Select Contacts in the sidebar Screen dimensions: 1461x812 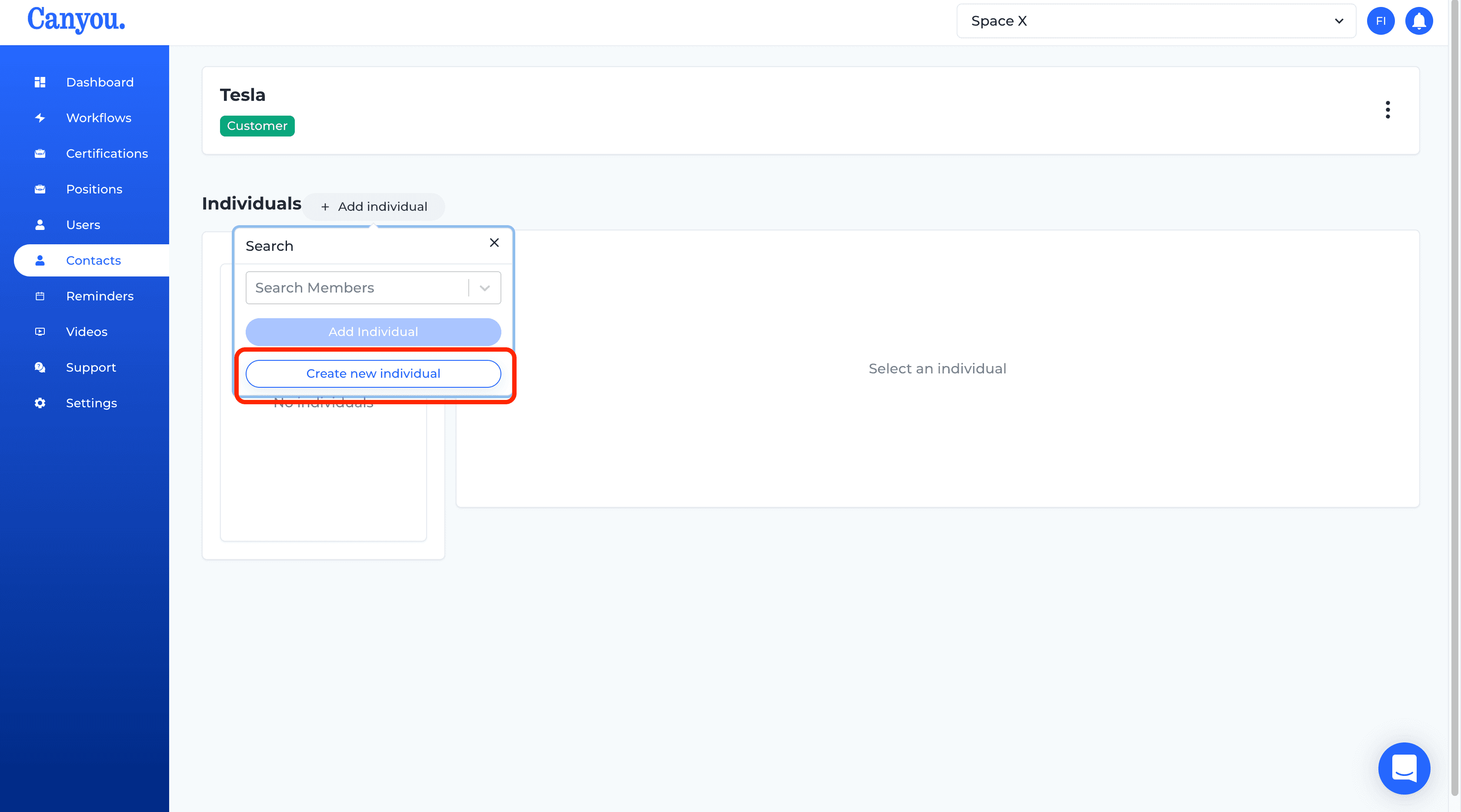(91, 261)
